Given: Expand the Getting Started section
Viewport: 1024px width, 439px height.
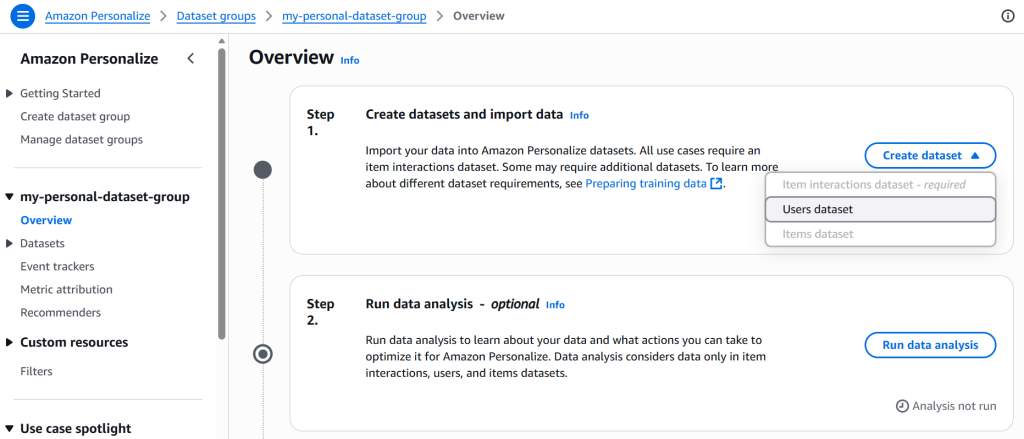Looking at the screenshot, I should point(9,93).
